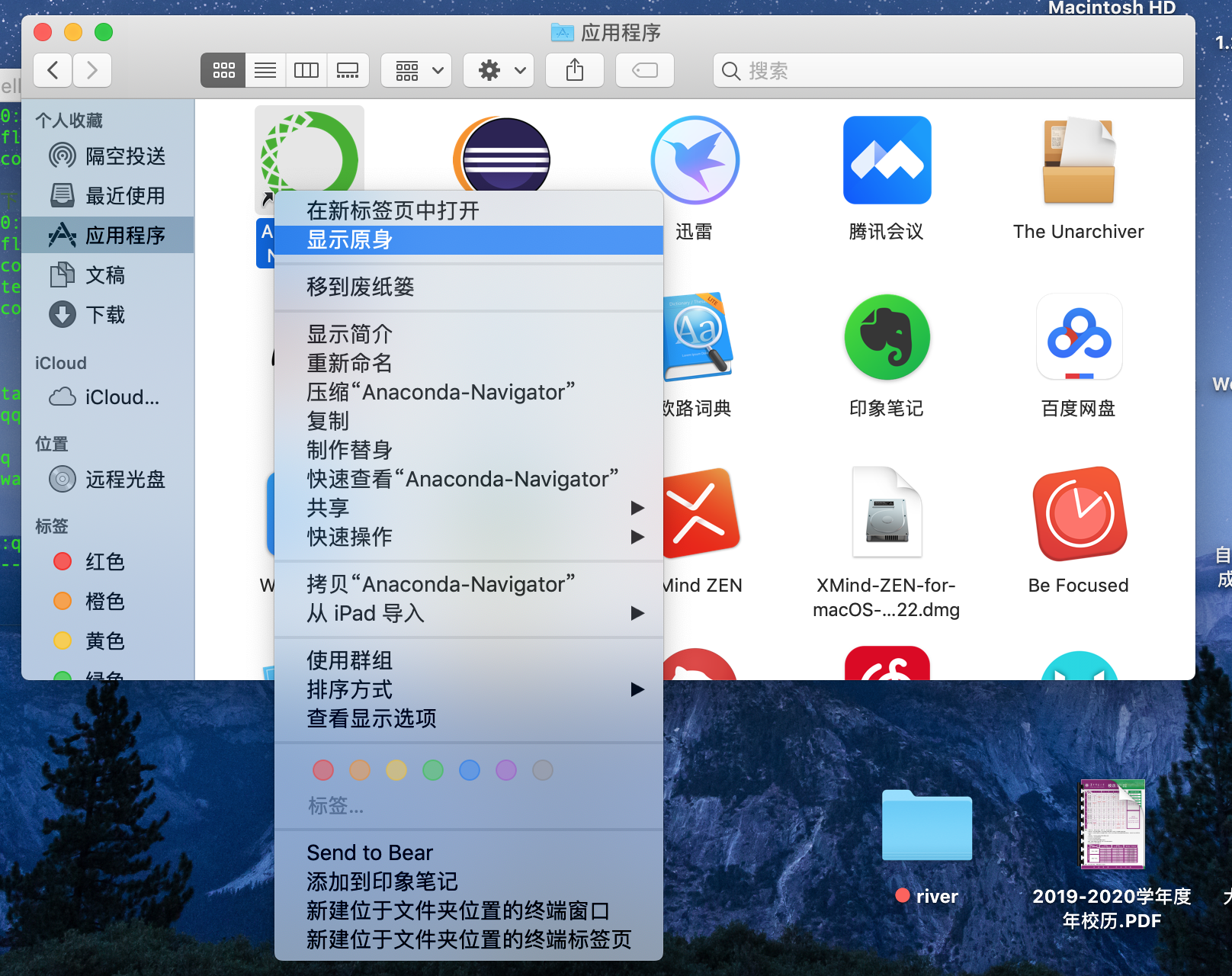Choose 拷贝“Anaconda-Navigator” menu entry
Image resolution: width=1232 pixels, height=976 pixels.
click(x=468, y=584)
